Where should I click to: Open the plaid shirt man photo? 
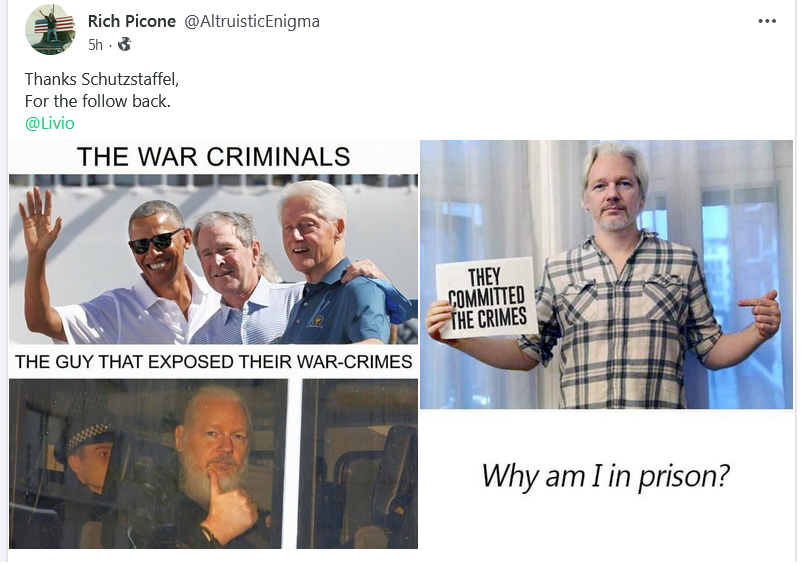606,274
